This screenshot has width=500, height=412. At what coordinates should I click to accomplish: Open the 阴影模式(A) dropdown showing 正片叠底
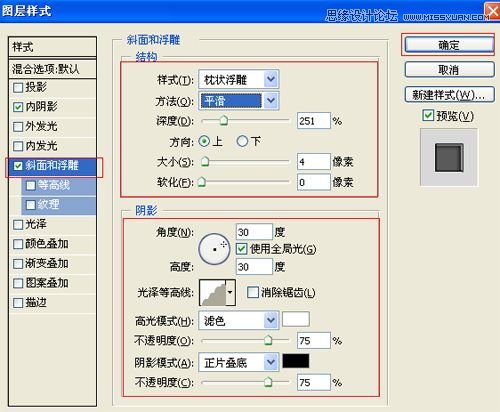point(239,362)
